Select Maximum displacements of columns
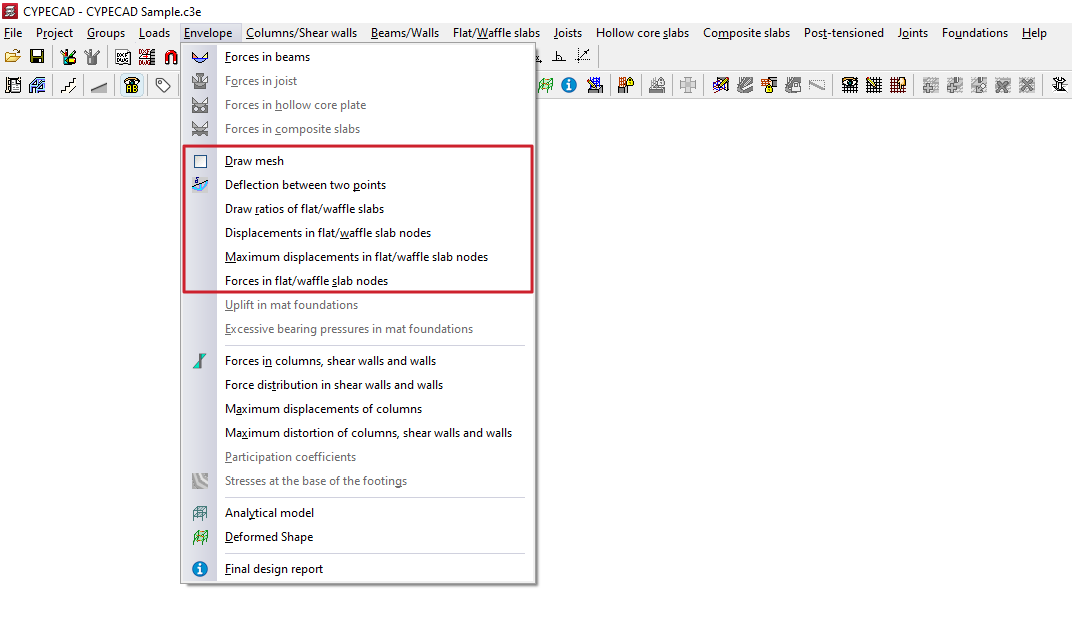Image resolution: width=1072 pixels, height=618 pixels. pyautogui.click(x=358, y=409)
